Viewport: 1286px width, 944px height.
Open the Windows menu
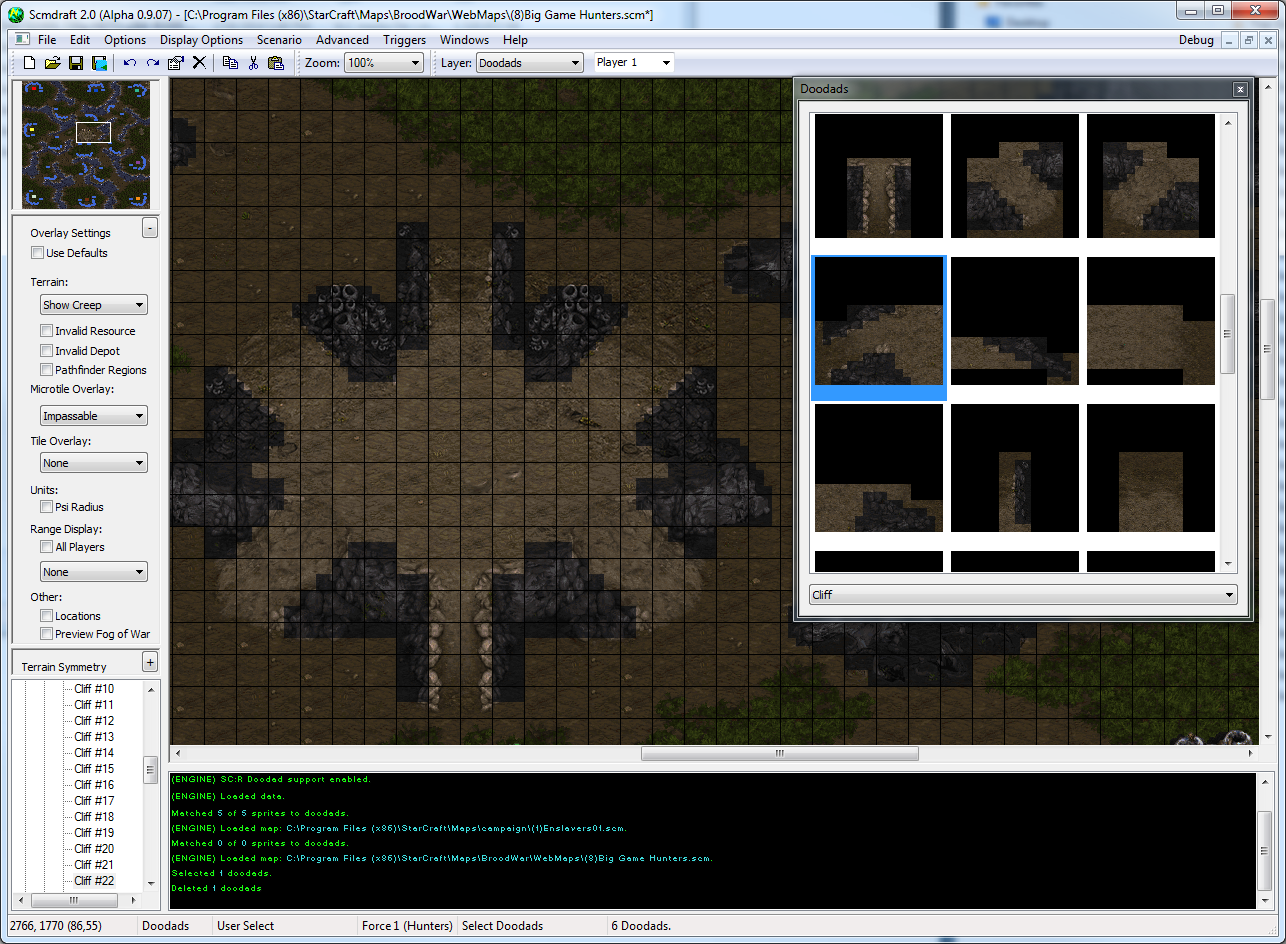point(464,40)
